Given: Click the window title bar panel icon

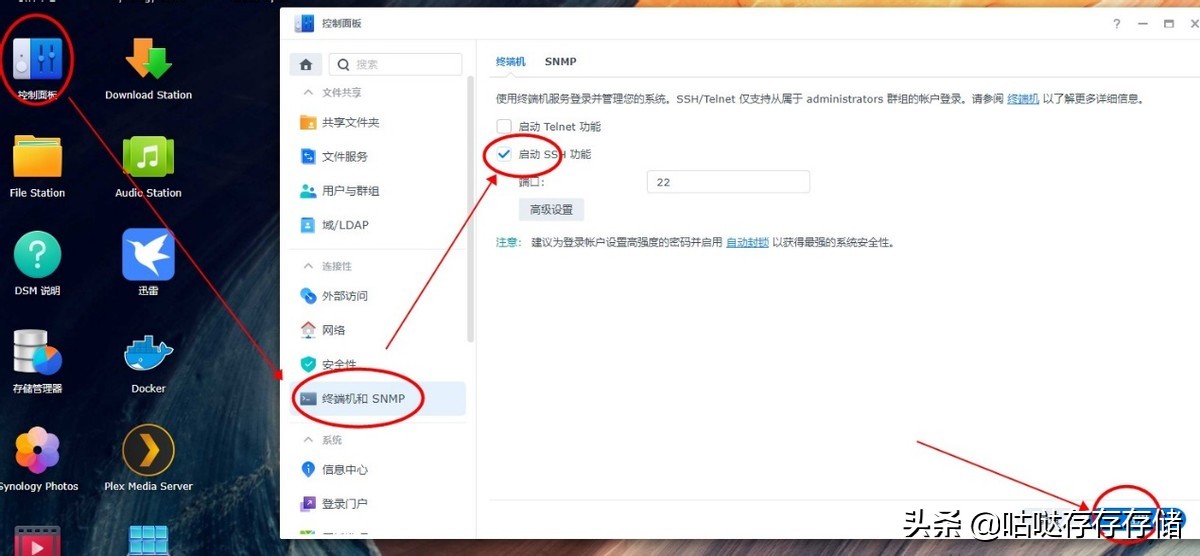Looking at the screenshot, I should [304, 23].
